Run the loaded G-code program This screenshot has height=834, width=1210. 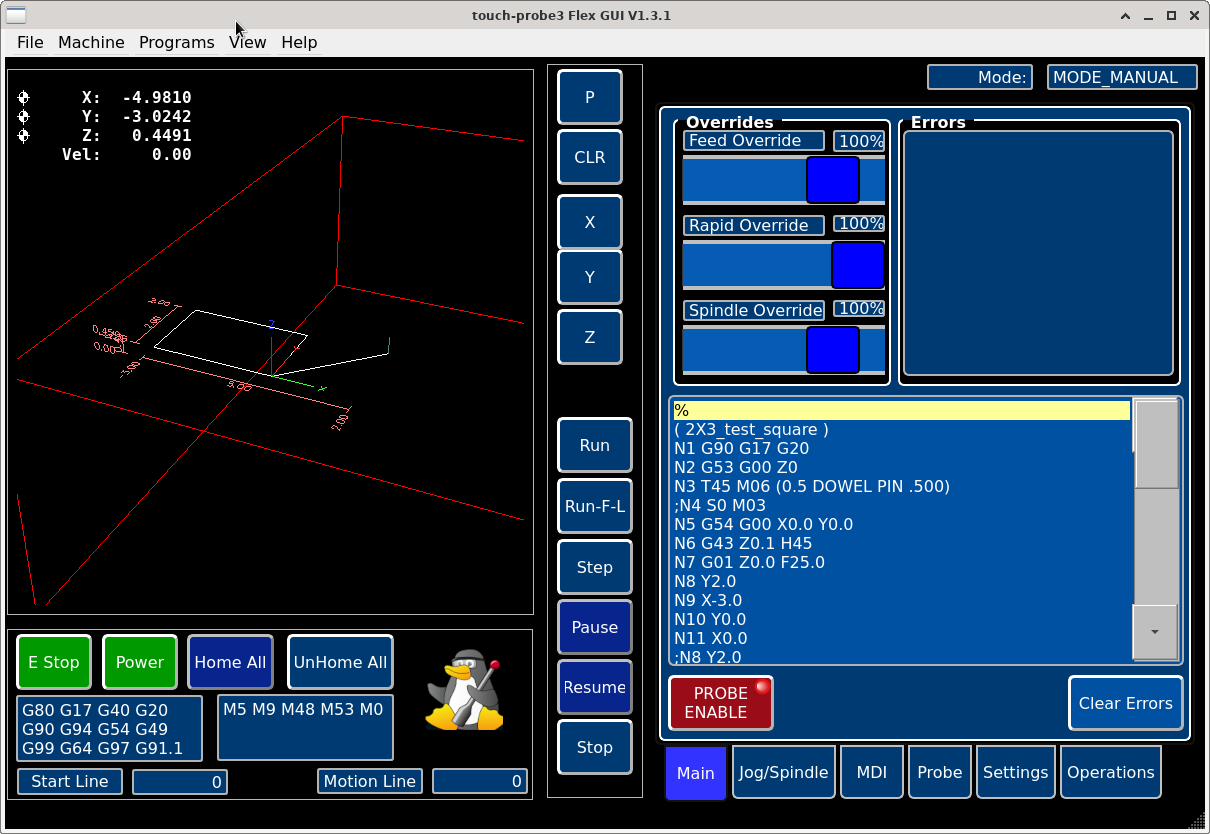(x=594, y=445)
